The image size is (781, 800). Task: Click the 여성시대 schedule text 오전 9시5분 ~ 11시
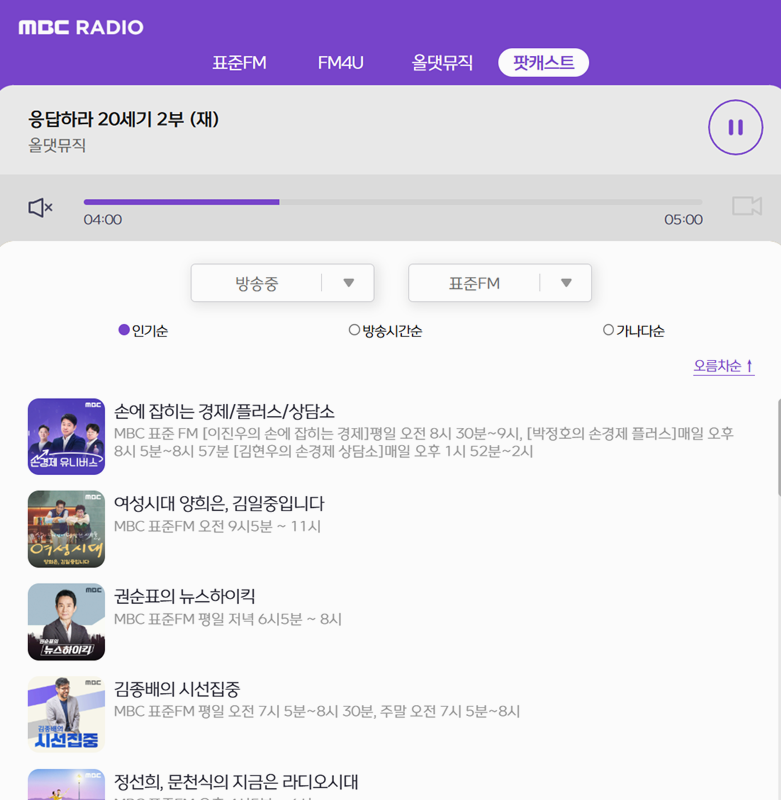tap(259, 527)
